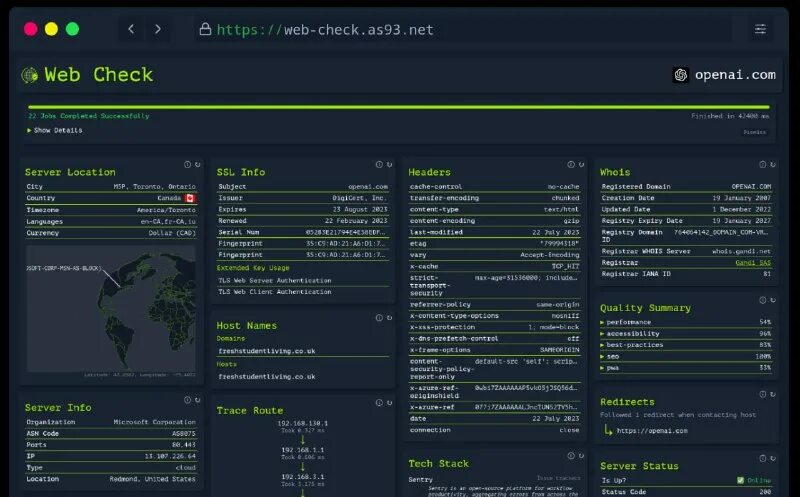
Task: Expand the seo score row
Action: click(686, 356)
